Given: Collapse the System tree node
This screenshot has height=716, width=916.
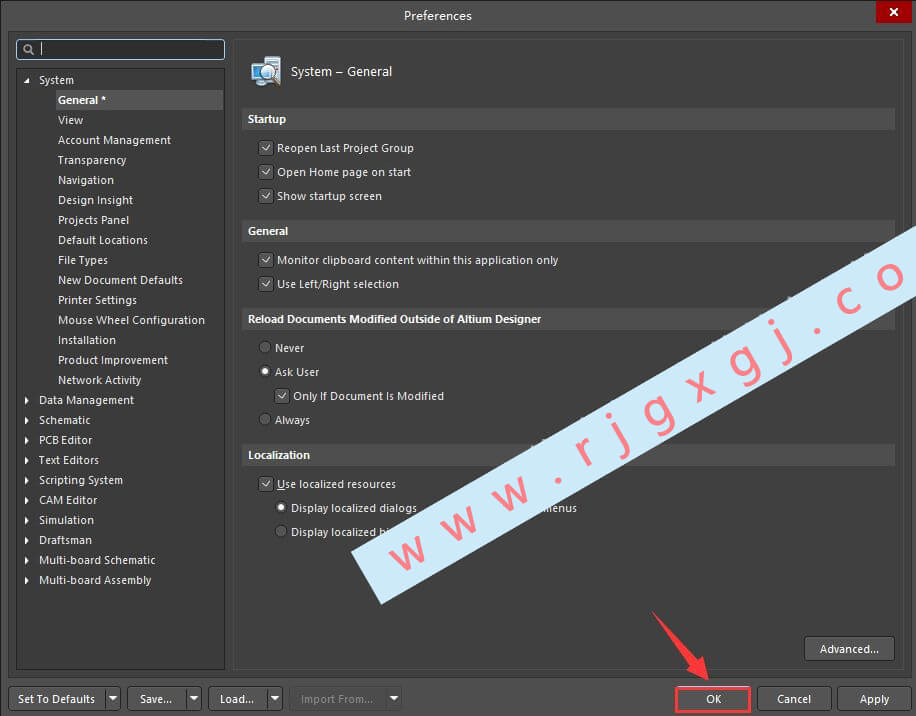Looking at the screenshot, I should coord(27,81).
